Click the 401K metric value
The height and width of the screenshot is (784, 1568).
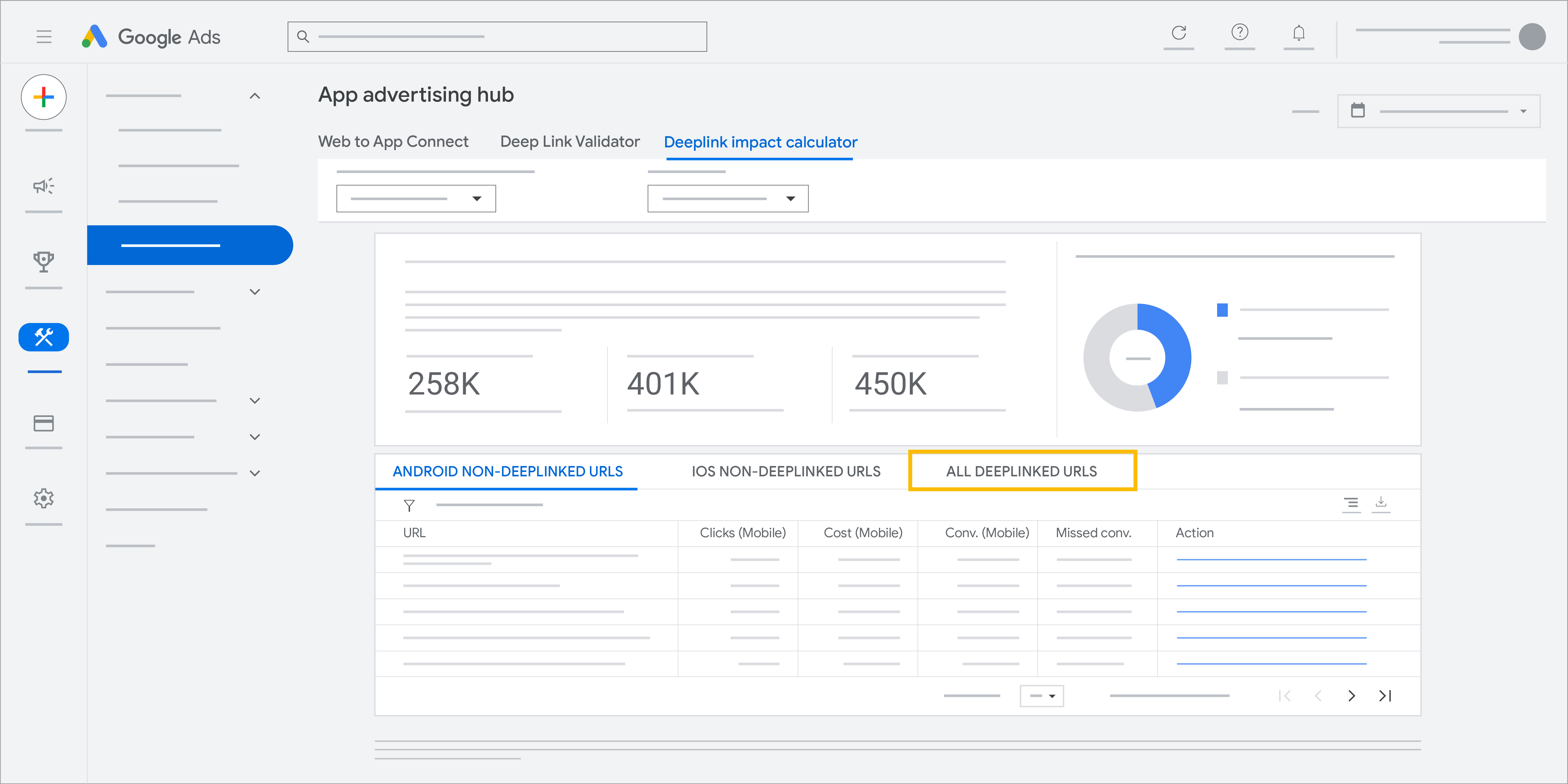click(663, 384)
